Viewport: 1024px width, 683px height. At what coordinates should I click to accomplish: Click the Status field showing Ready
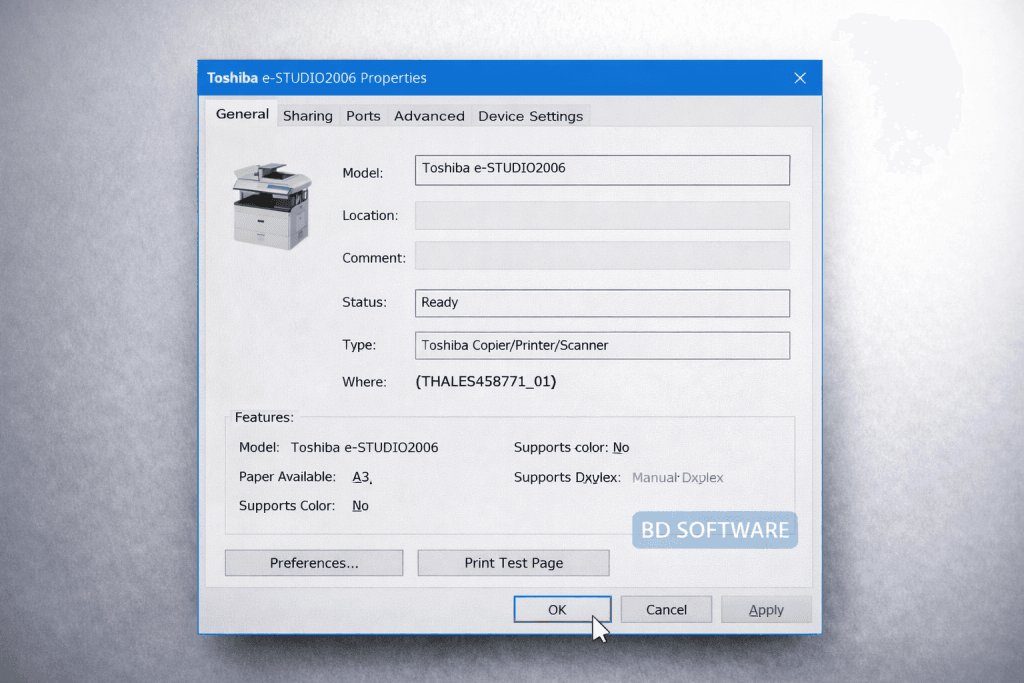pos(602,303)
